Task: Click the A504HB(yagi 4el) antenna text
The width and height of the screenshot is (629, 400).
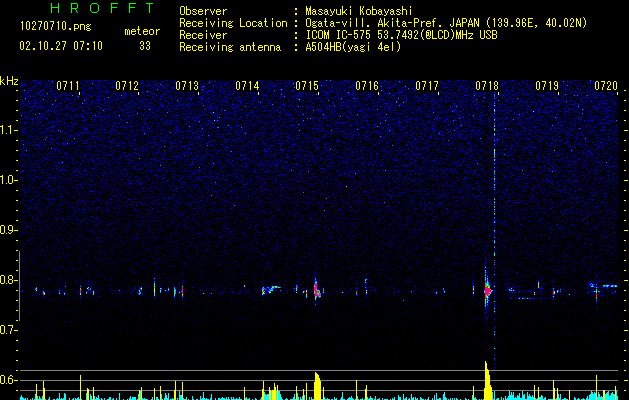Action: tap(353, 47)
